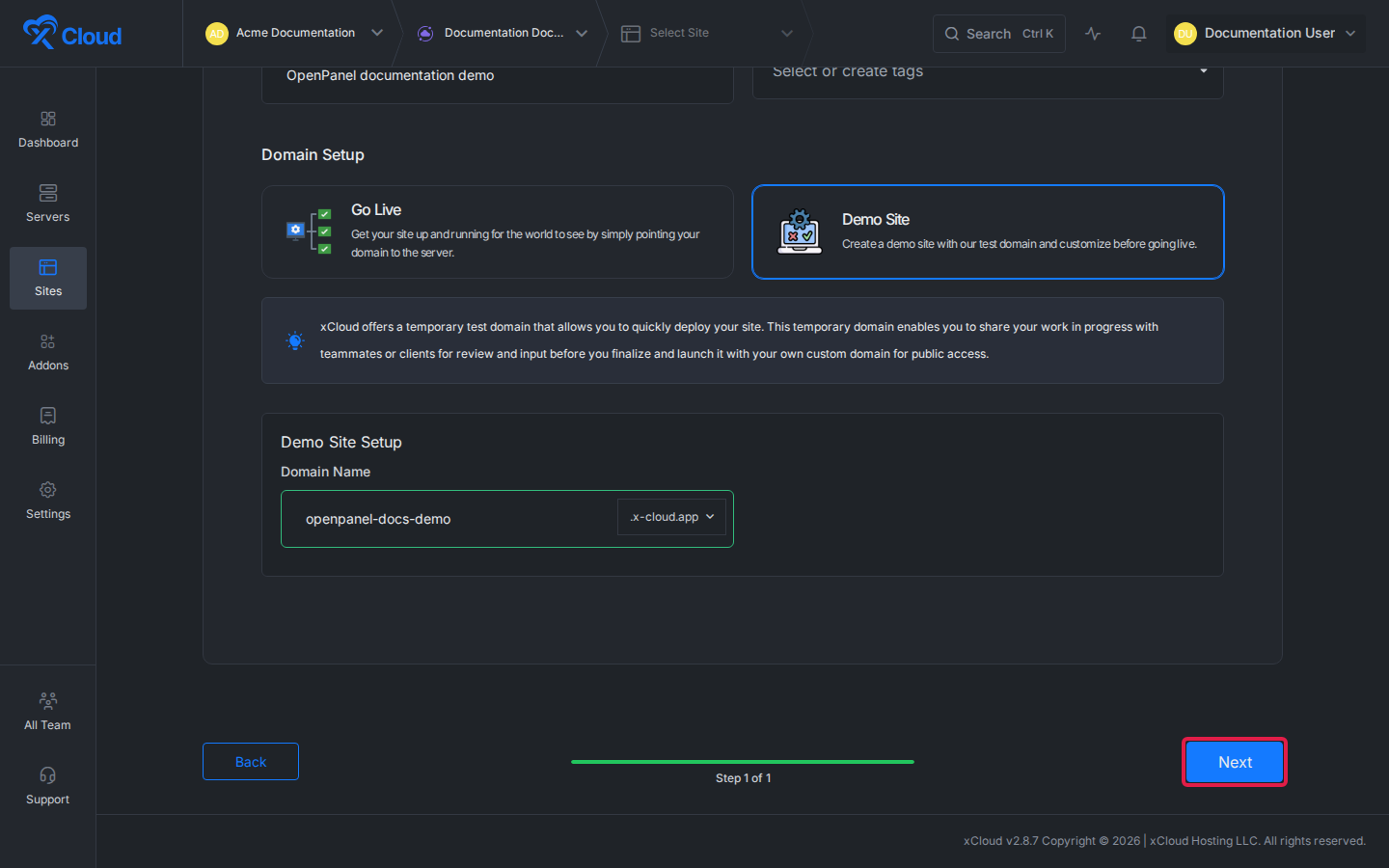Open Dashboard from the sidebar
This screenshot has width=1389, height=868.
pos(48,130)
